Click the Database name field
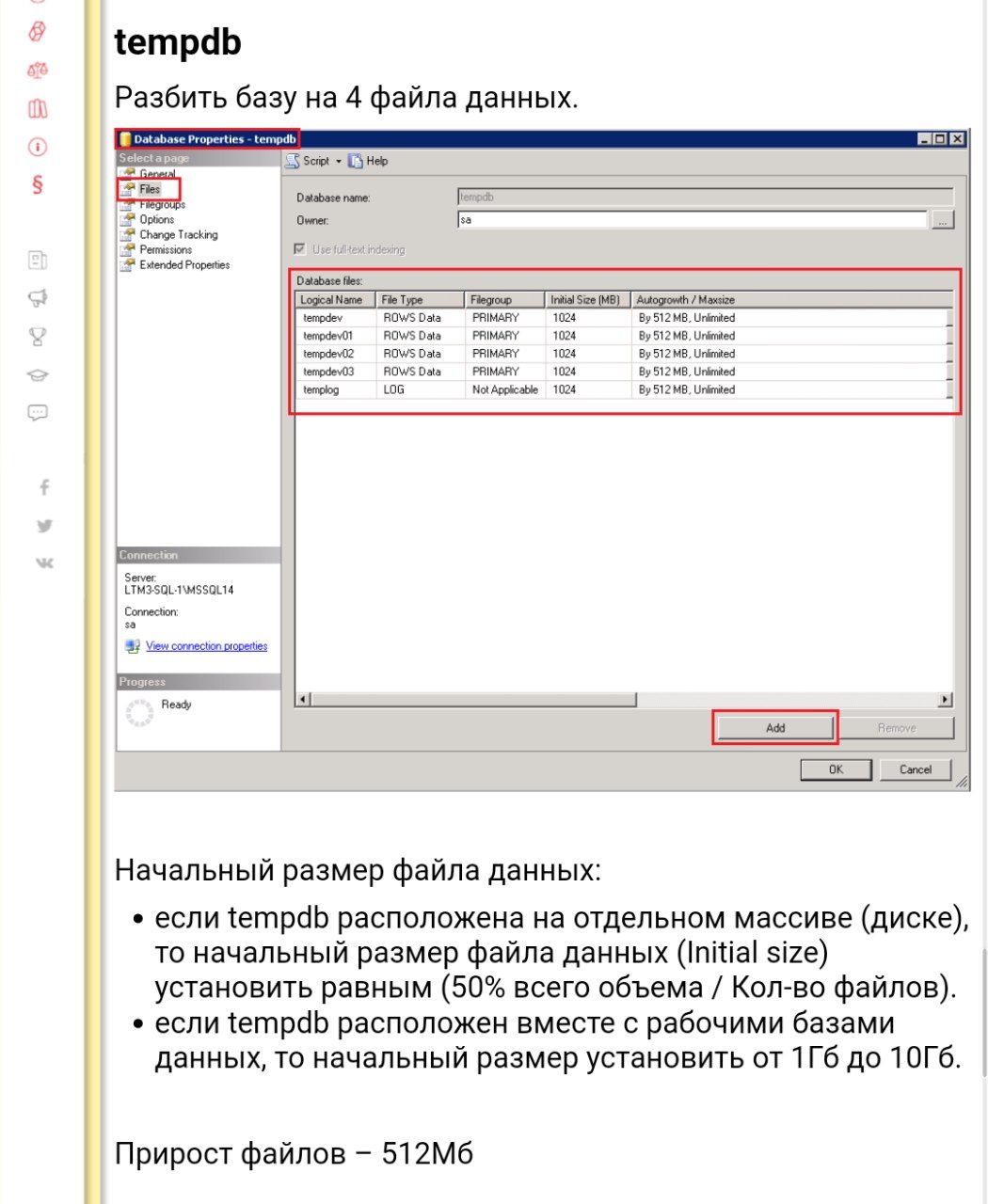988x1204 pixels. (x=706, y=197)
